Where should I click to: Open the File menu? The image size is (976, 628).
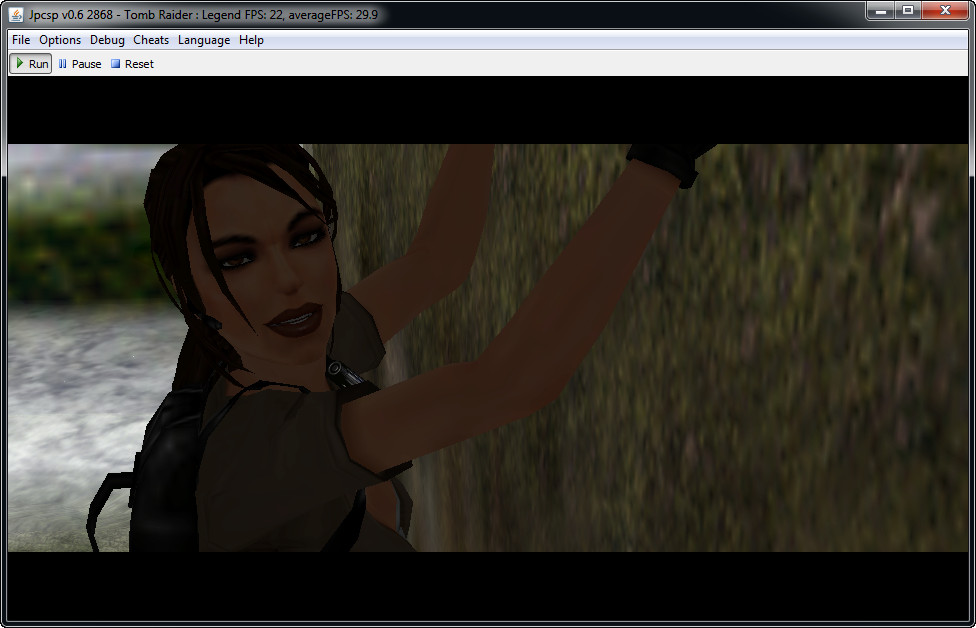pos(21,40)
